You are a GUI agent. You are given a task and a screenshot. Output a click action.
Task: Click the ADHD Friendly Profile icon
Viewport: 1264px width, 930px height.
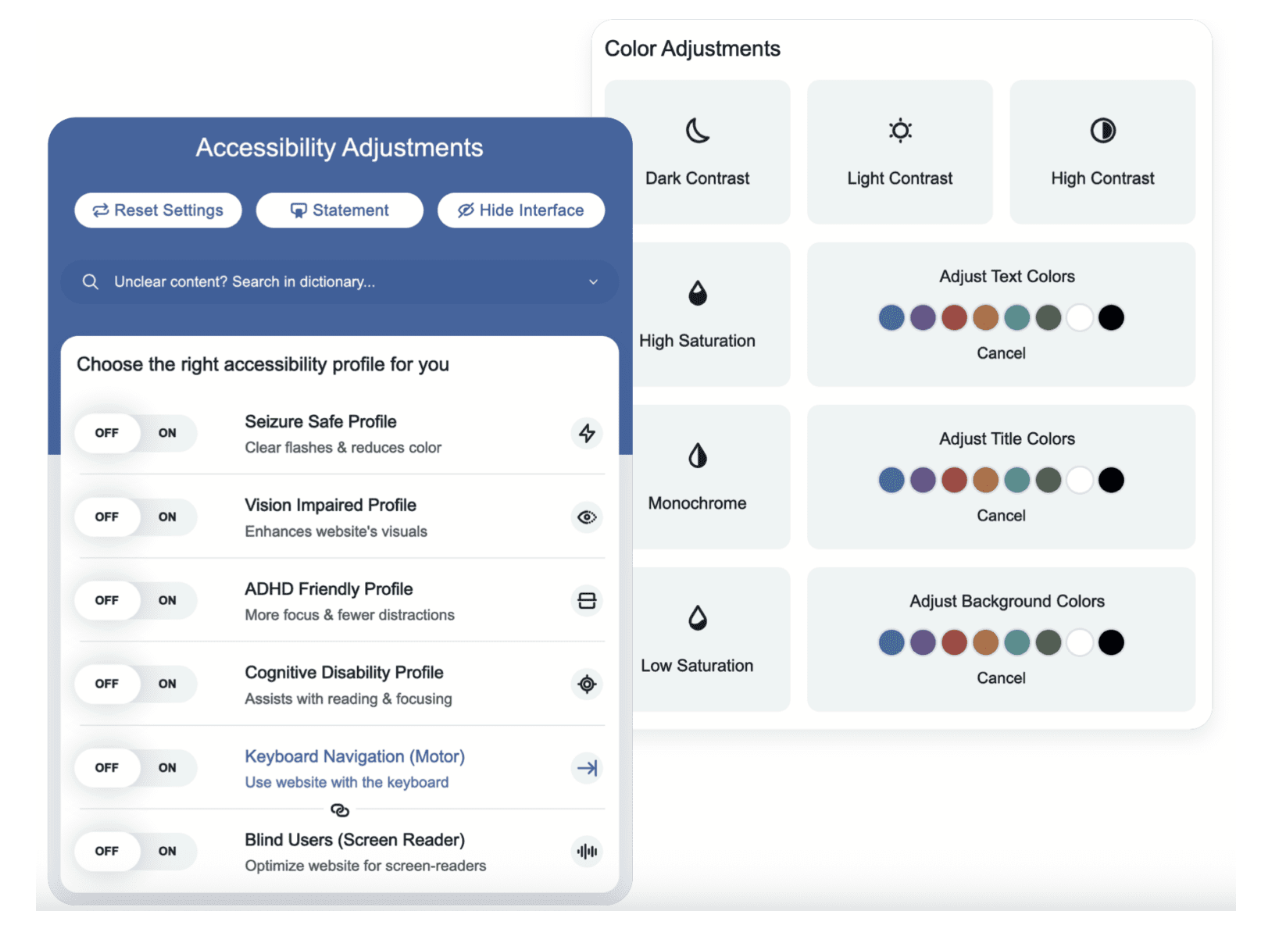tap(587, 600)
